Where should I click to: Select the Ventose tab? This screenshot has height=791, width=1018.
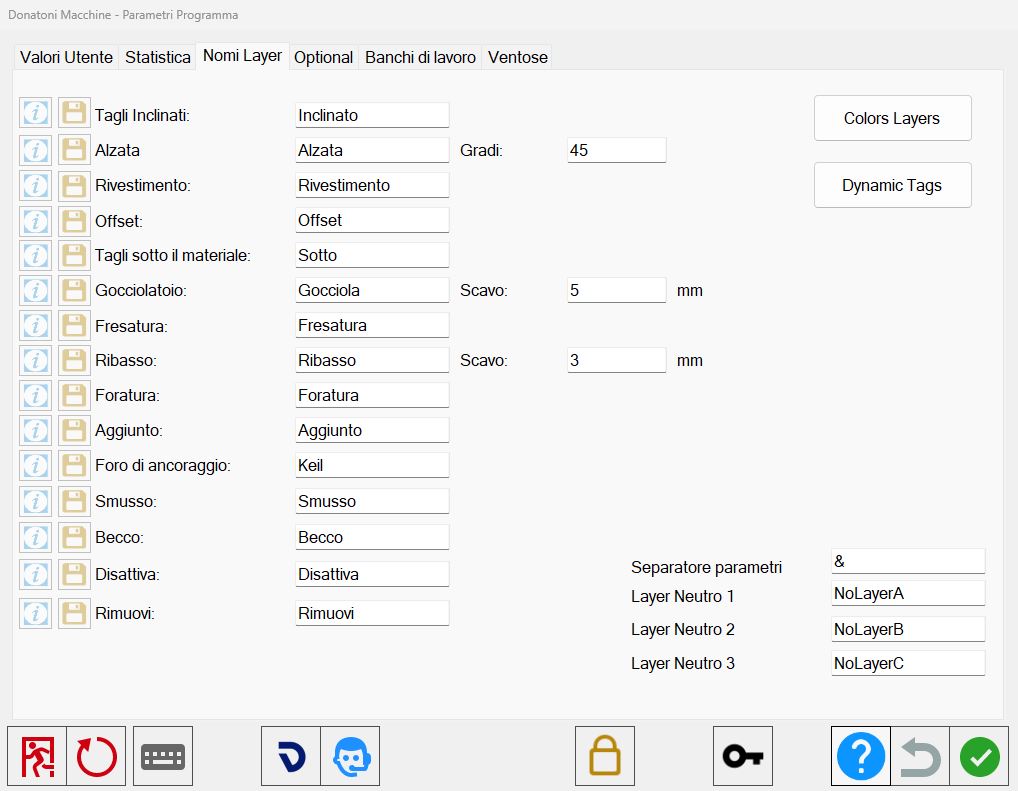[517, 57]
